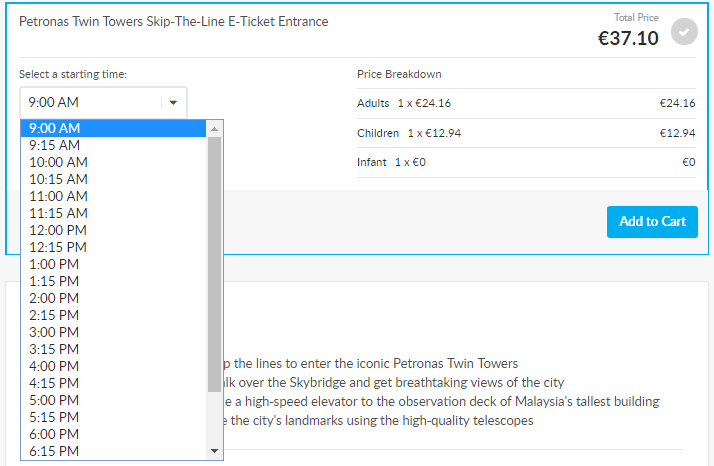Click the high-speed elevator description line

pos(442,401)
